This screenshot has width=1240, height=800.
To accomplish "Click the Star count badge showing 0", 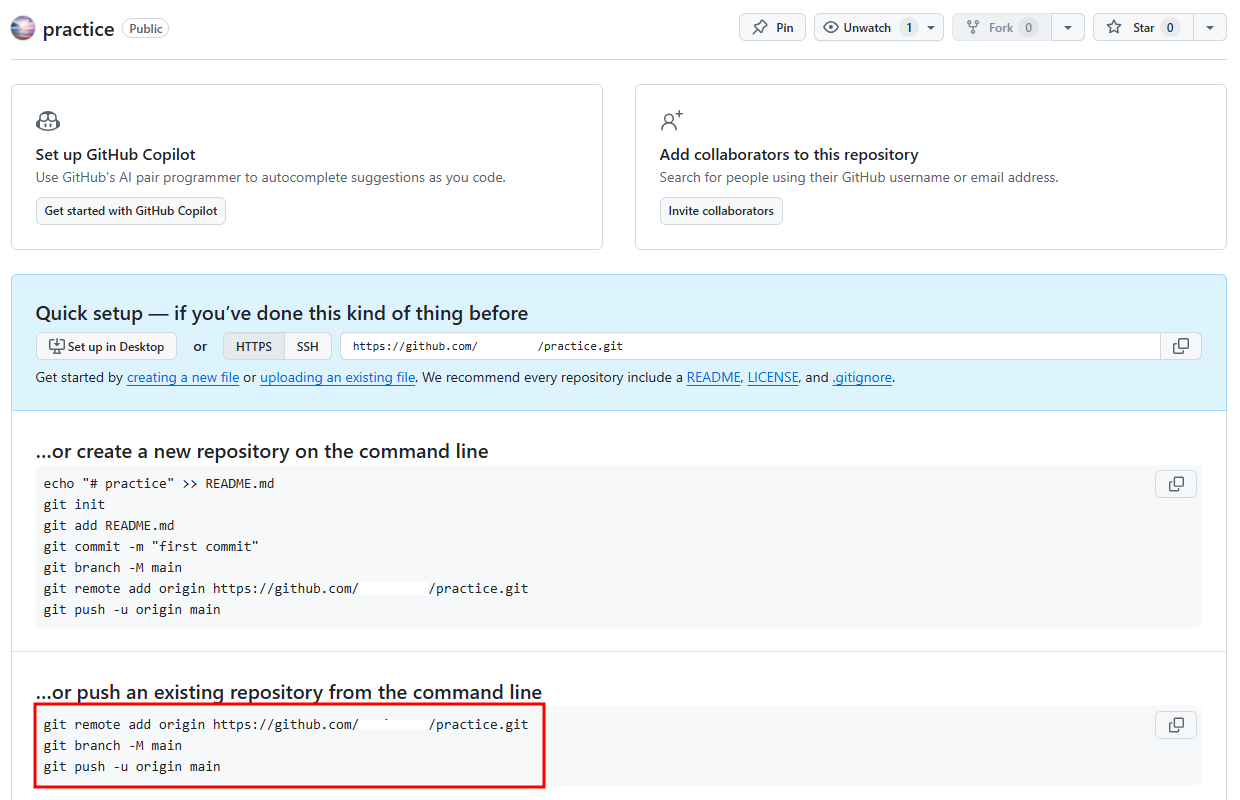I will tap(1170, 28).
